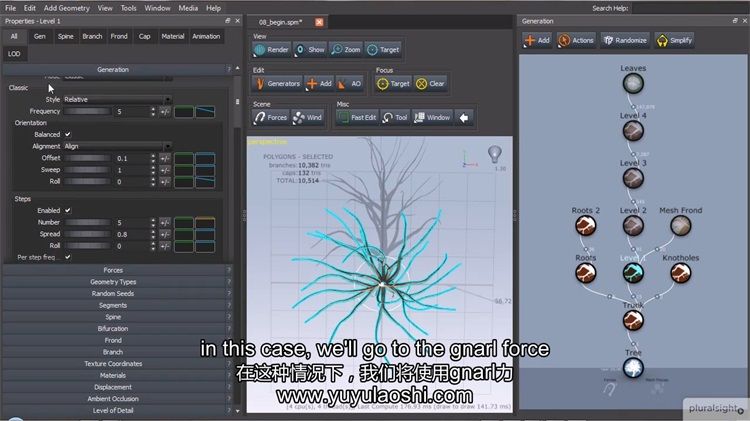Select the Leaves generator node
The image size is (750, 421).
(633, 84)
